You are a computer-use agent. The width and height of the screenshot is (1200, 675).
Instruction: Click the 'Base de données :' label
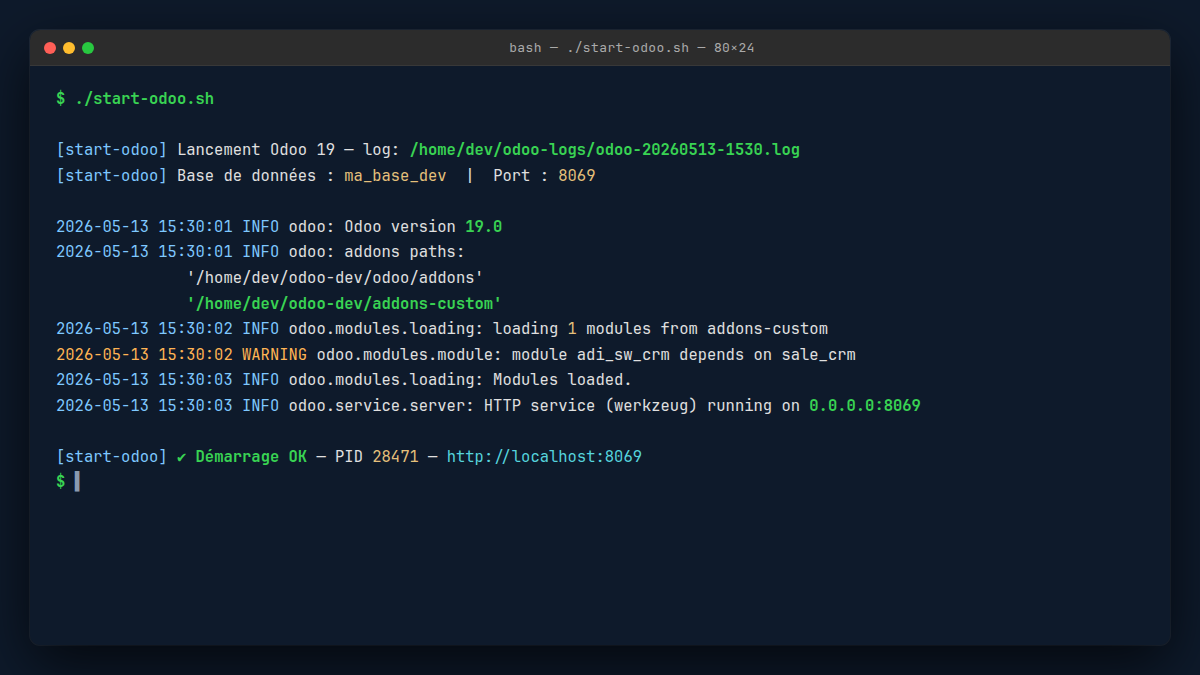point(256,175)
